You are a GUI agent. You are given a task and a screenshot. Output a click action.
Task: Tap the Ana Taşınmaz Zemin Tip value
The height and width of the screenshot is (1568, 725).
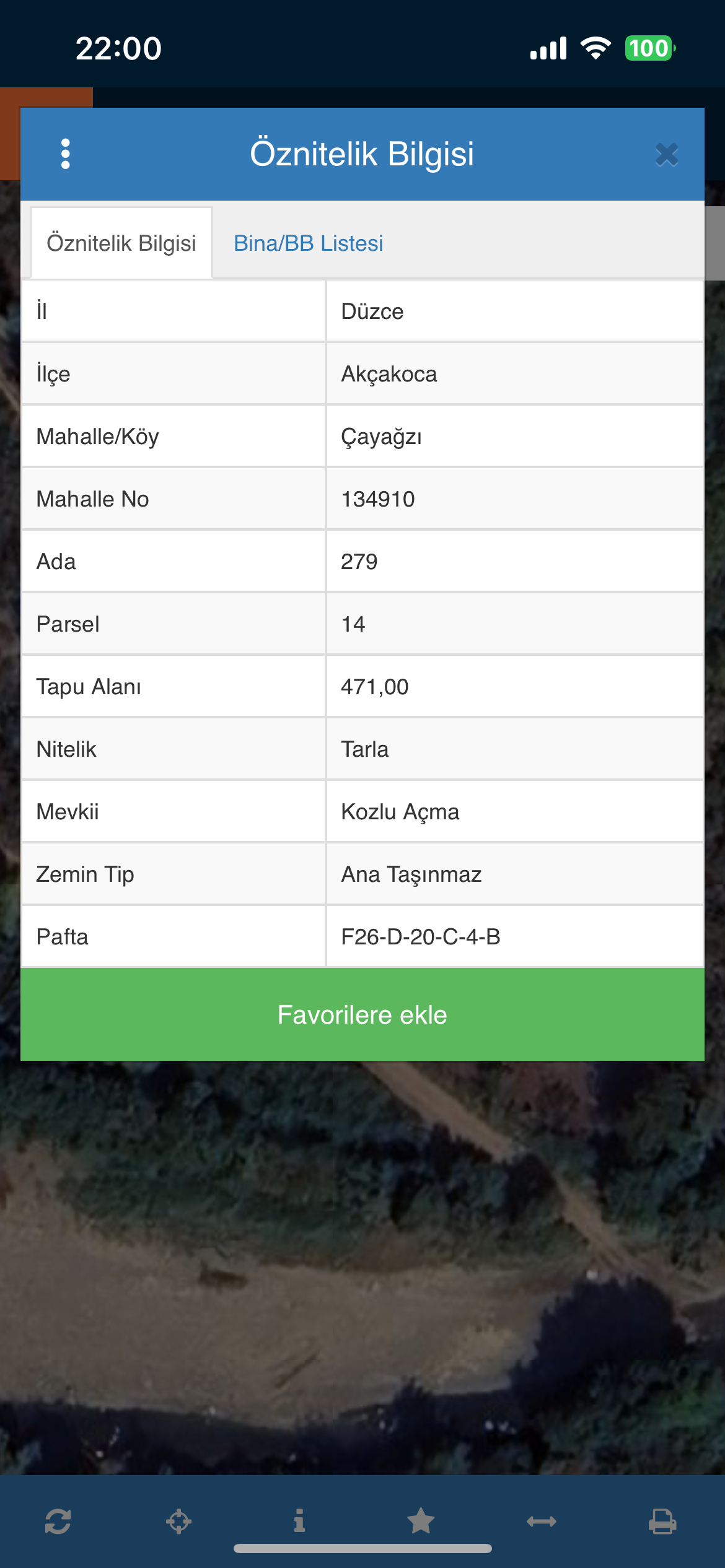(411, 874)
